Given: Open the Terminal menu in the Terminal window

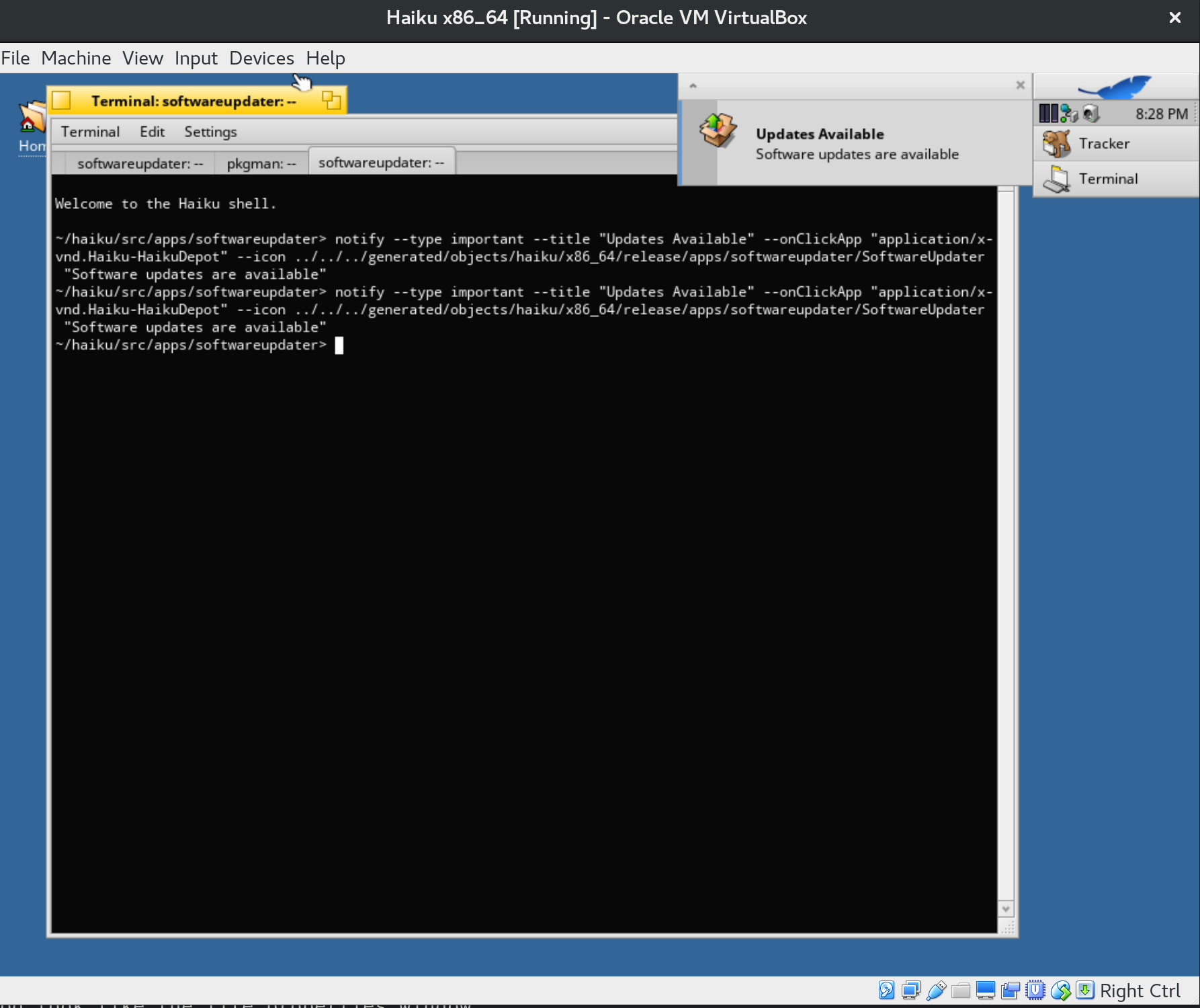Looking at the screenshot, I should [90, 132].
